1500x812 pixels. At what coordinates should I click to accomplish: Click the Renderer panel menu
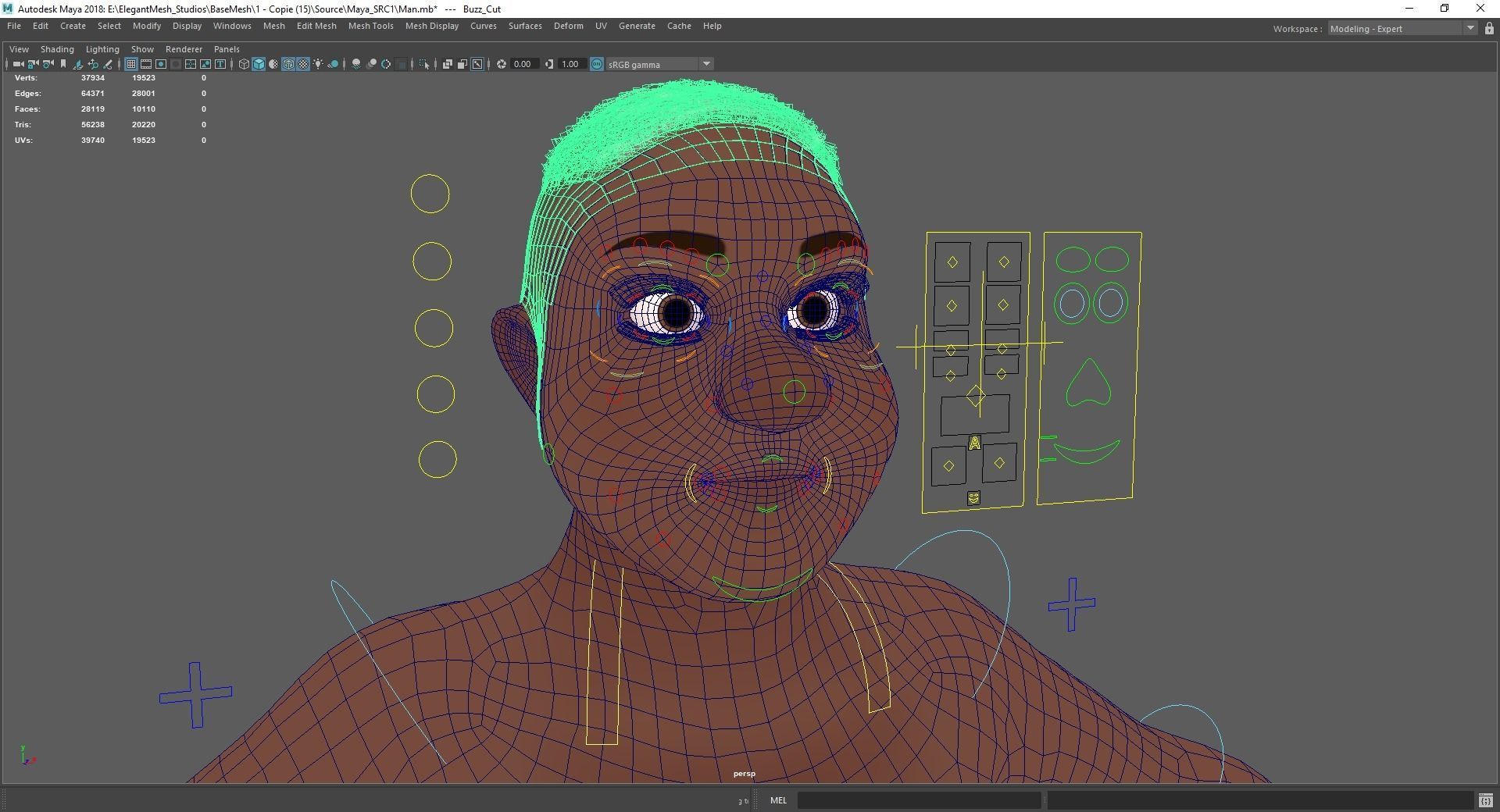(184, 49)
